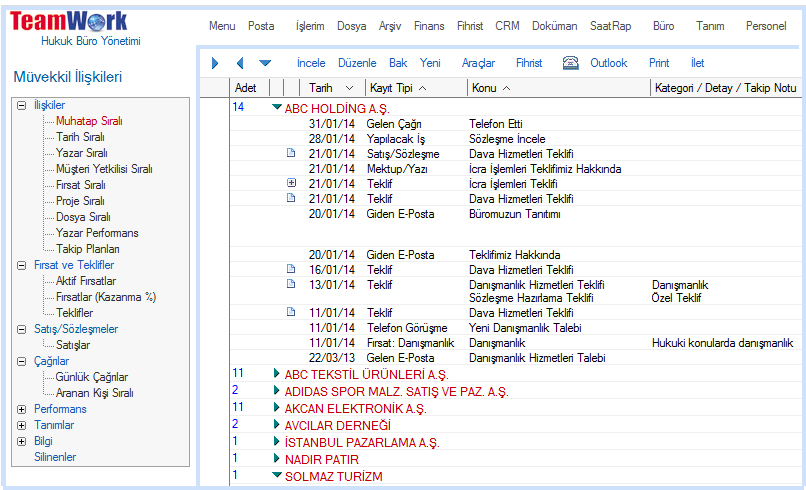
Task: Open the İşlerim menu
Action: [x=310, y=26]
